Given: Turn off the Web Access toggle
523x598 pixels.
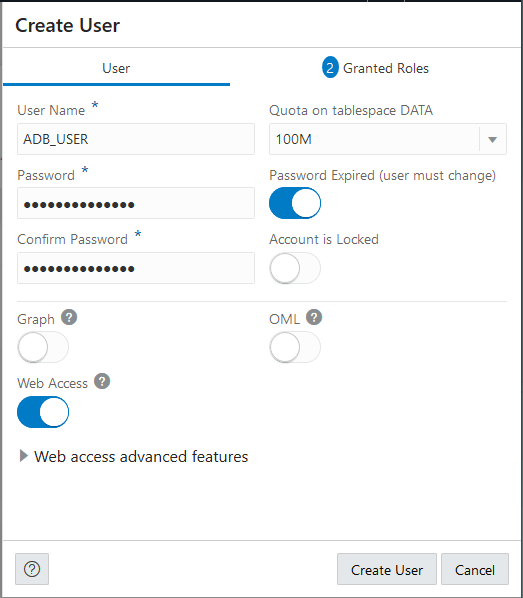Looking at the screenshot, I should [x=43, y=412].
